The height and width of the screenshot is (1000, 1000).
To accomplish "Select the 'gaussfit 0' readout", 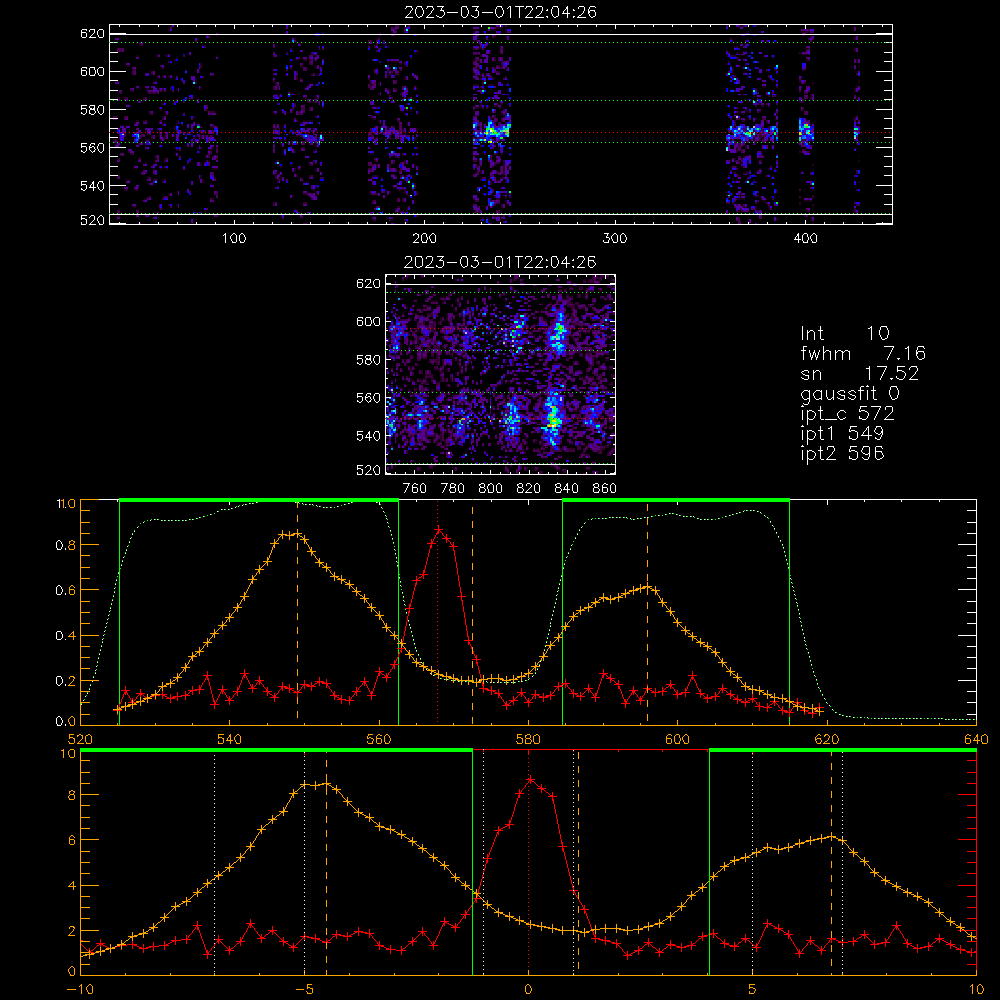I will [849, 393].
